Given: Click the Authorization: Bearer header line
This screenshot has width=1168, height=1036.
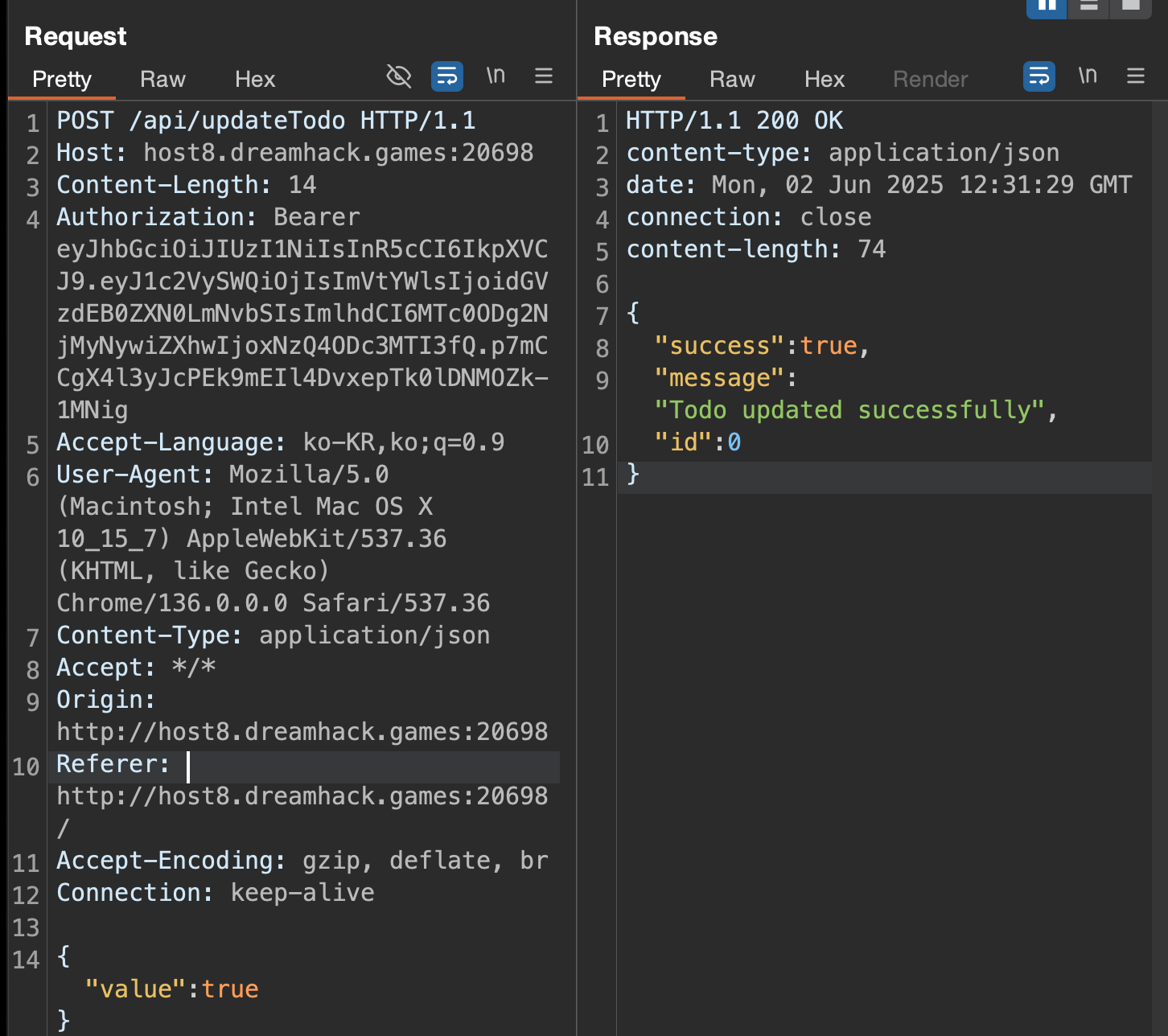Looking at the screenshot, I should 208,217.
